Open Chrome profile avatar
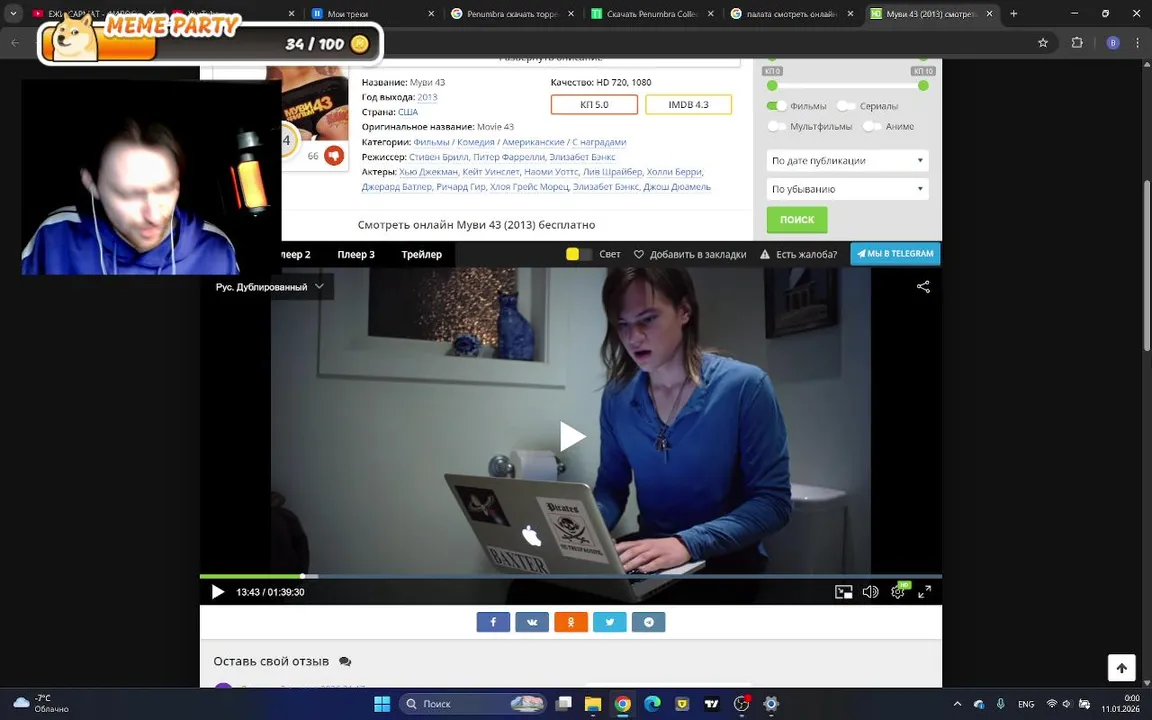The height and width of the screenshot is (720, 1152). click(1113, 43)
